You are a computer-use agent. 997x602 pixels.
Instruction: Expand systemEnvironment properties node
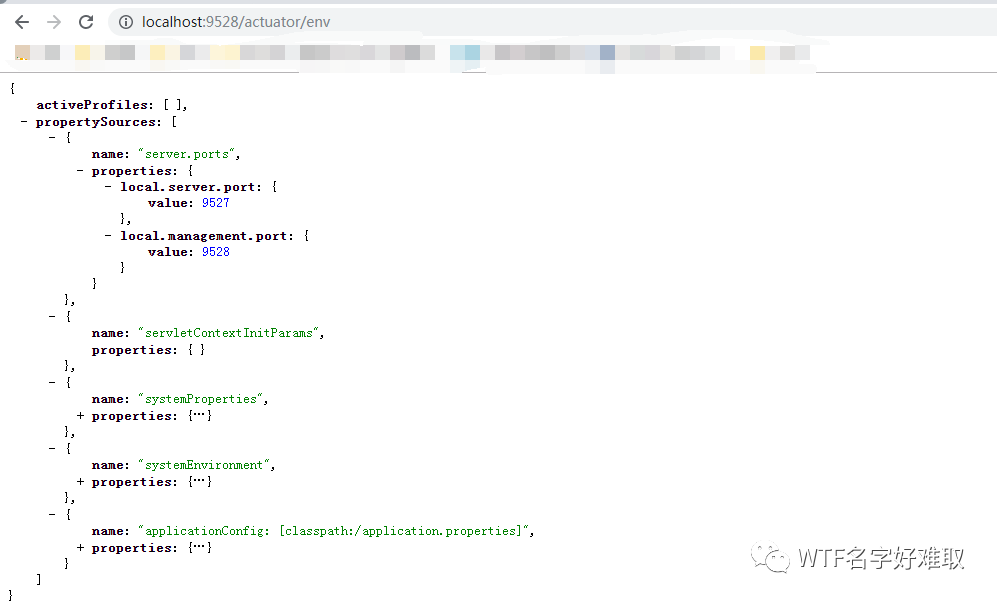pyautogui.click(x=80, y=482)
